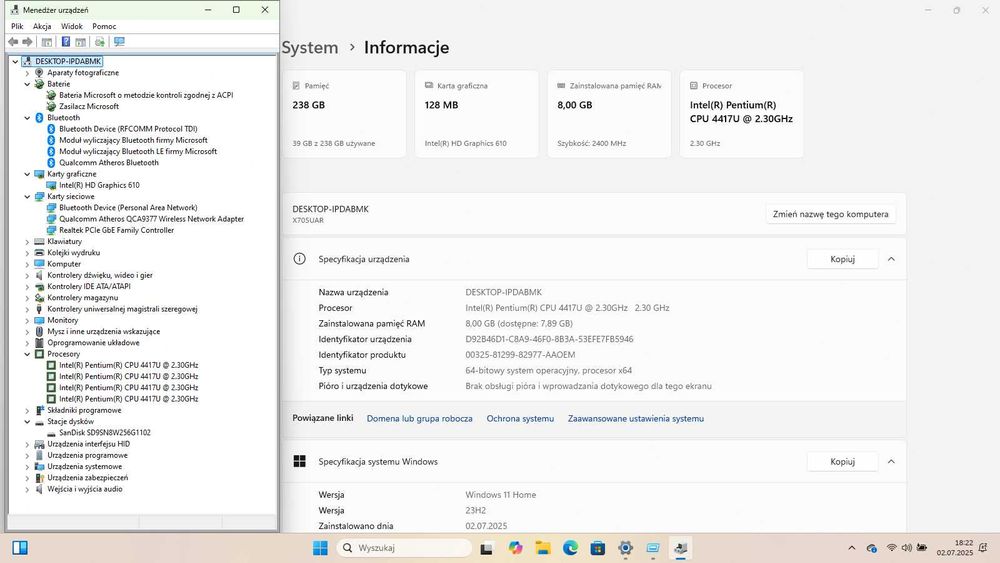Click Zmień nazwę tego komputera button

(830, 214)
